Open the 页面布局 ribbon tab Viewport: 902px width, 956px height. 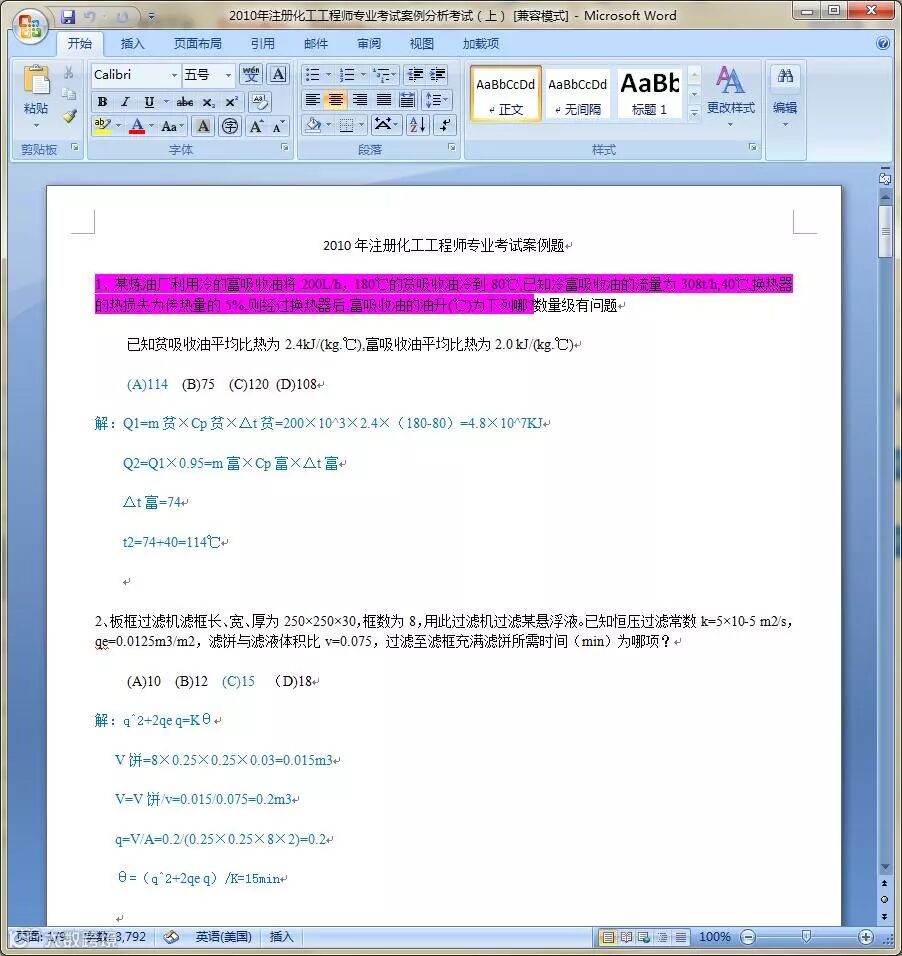coord(198,44)
